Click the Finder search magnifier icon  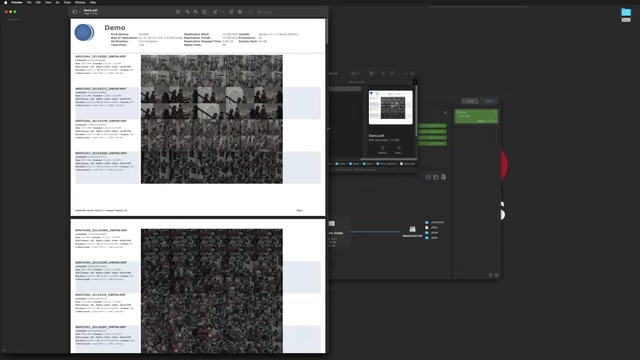pos(412,73)
